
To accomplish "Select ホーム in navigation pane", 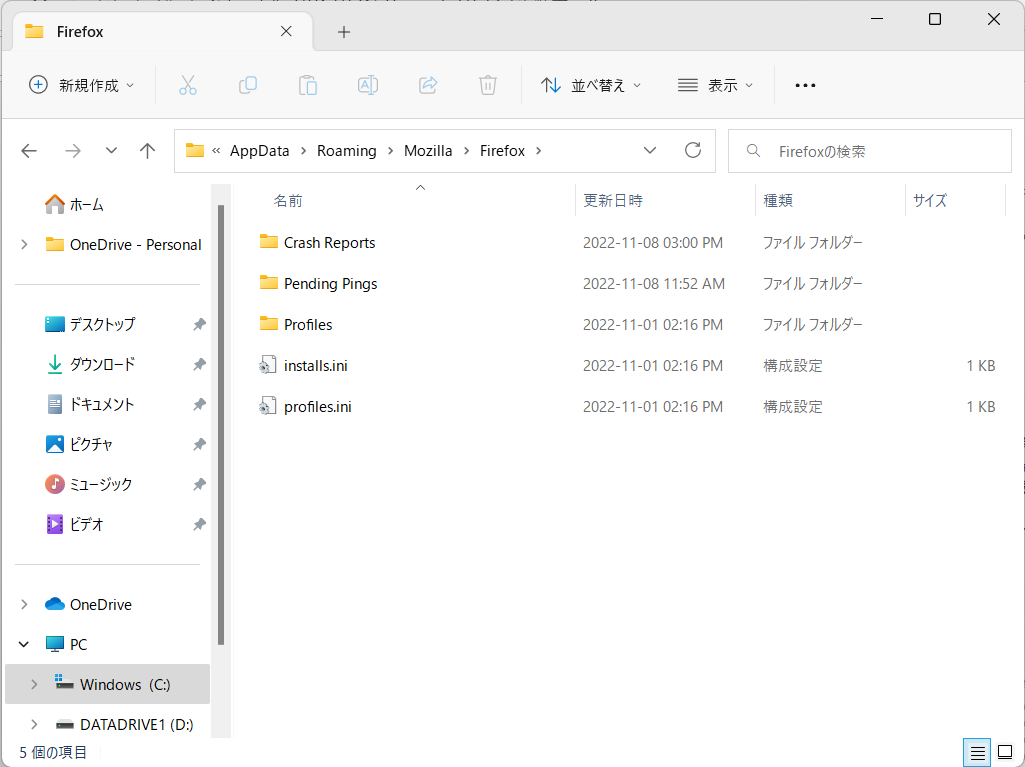I will pos(87,205).
